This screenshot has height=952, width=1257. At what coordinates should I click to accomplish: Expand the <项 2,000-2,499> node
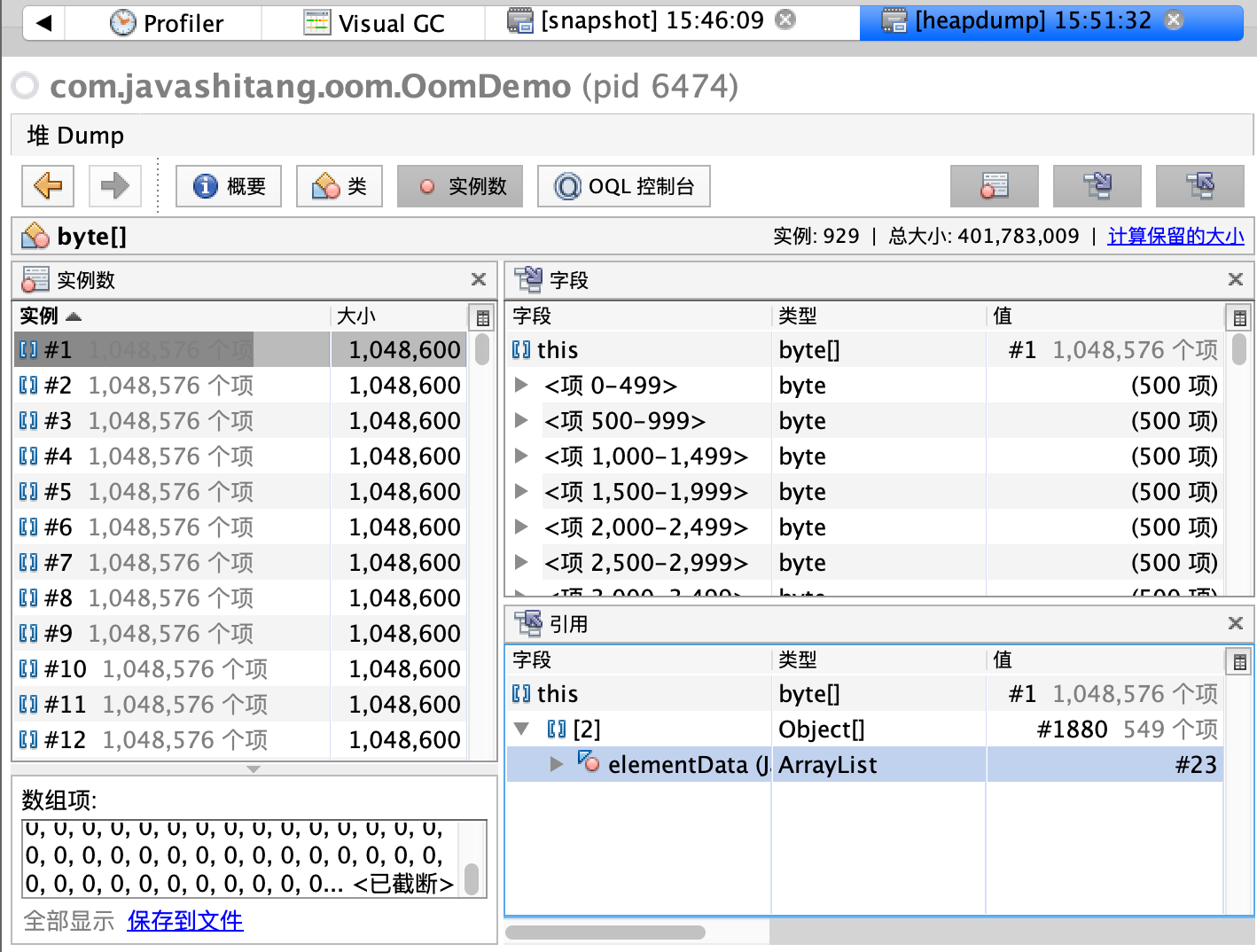[521, 527]
